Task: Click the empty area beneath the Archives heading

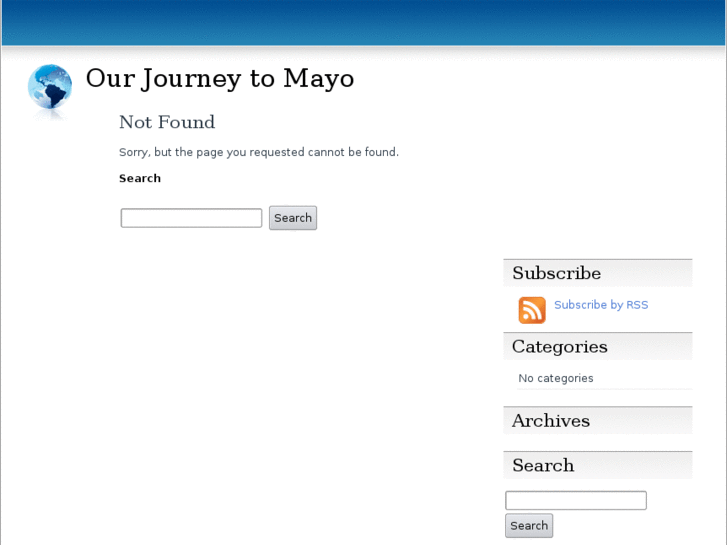Action: tap(597, 442)
